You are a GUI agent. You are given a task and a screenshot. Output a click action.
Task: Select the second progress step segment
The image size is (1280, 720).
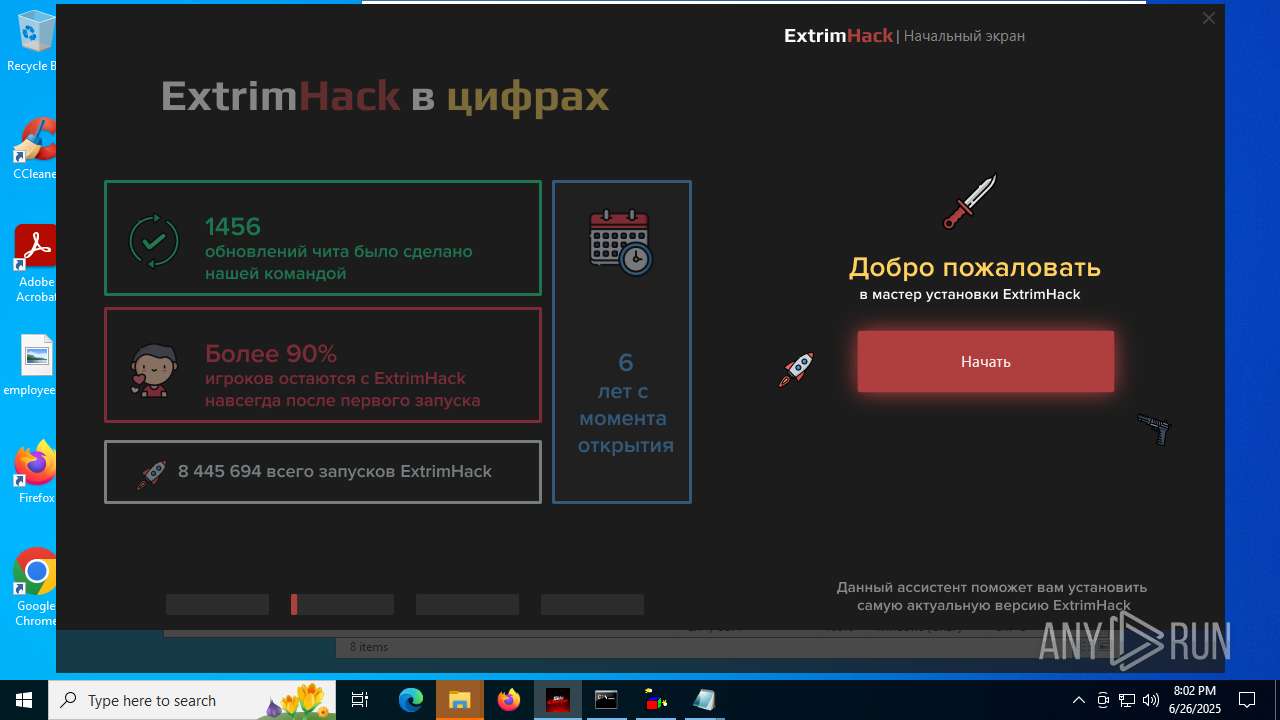click(342, 604)
